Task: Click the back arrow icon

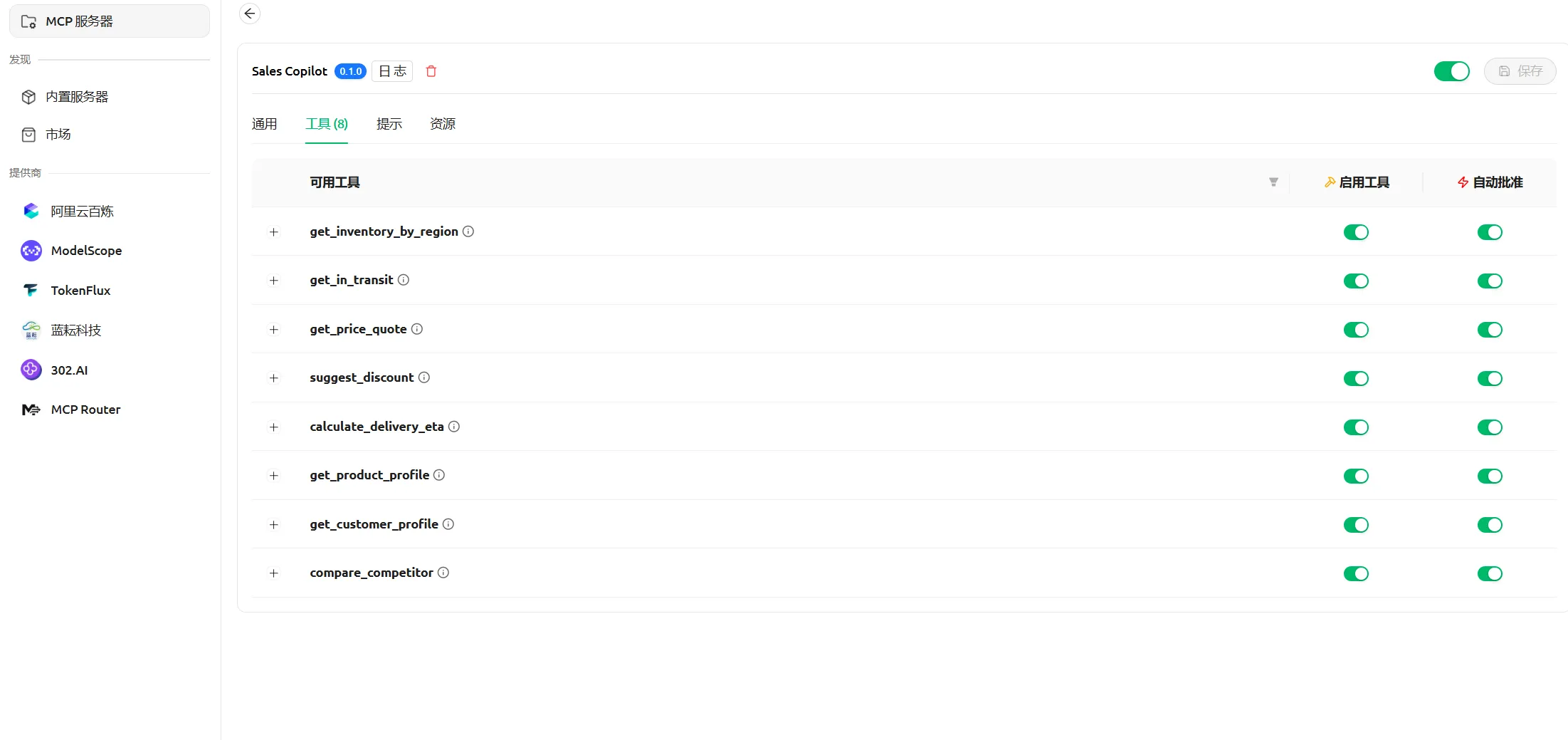Action: [250, 14]
